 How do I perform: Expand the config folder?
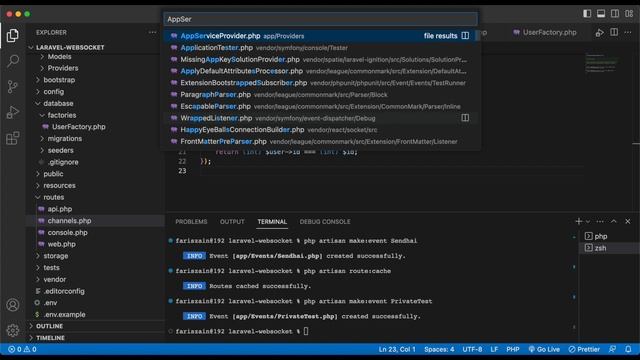point(53,92)
